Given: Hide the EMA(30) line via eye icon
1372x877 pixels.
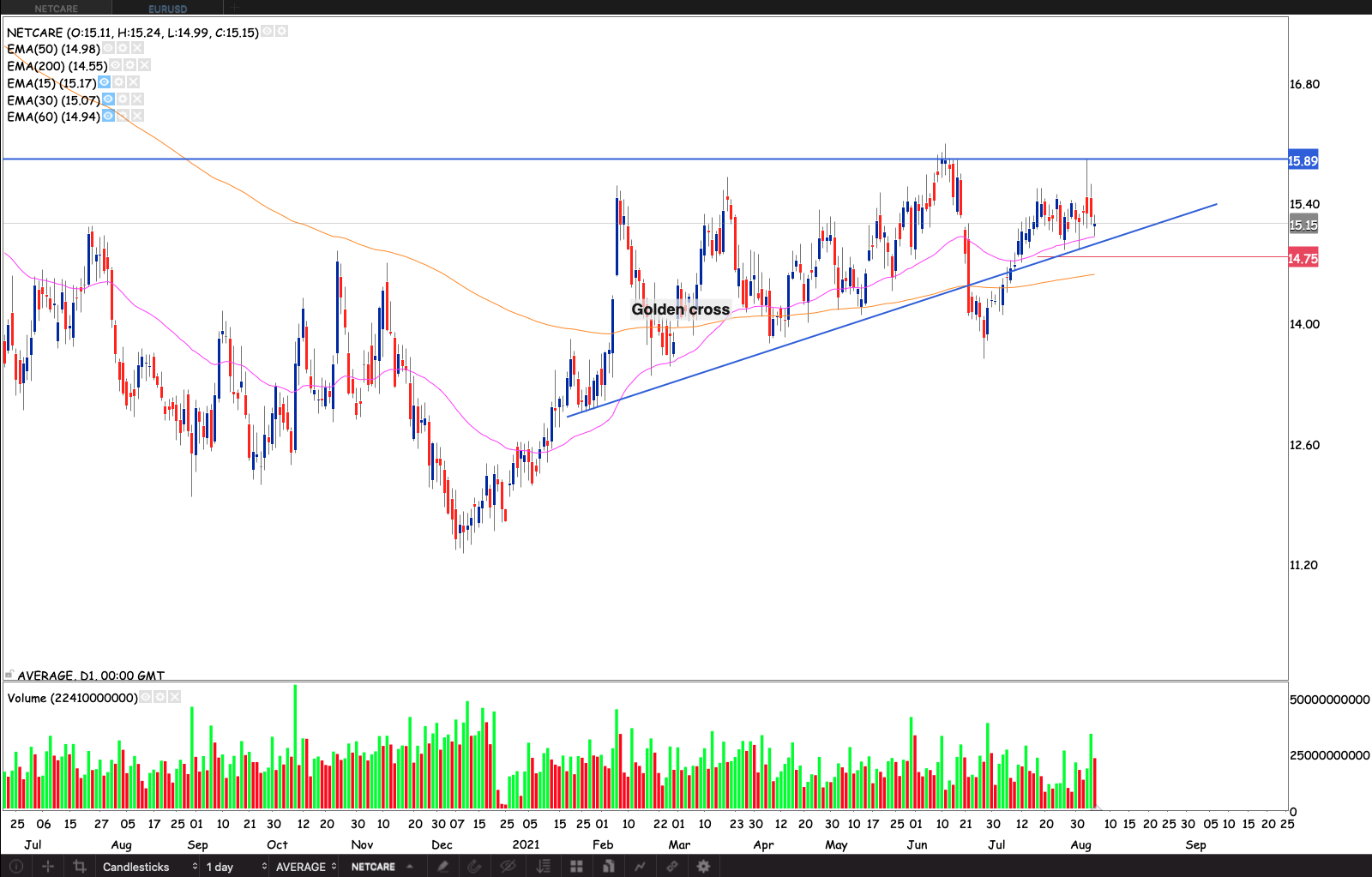Looking at the screenshot, I should [x=108, y=99].
